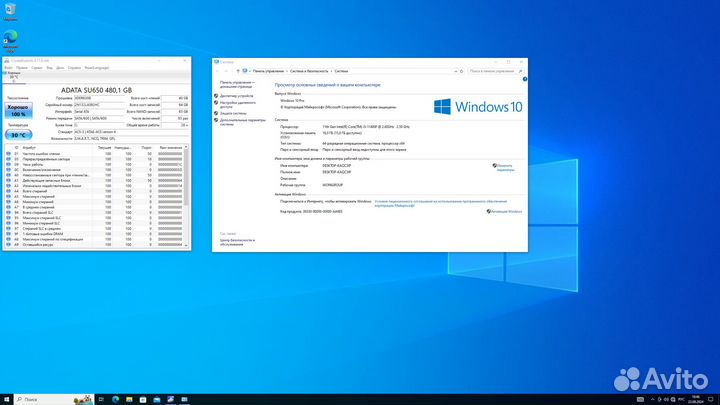Open the Microsoft Edge desktop shortcut
The width and height of the screenshot is (720, 405).
coord(10,41)
